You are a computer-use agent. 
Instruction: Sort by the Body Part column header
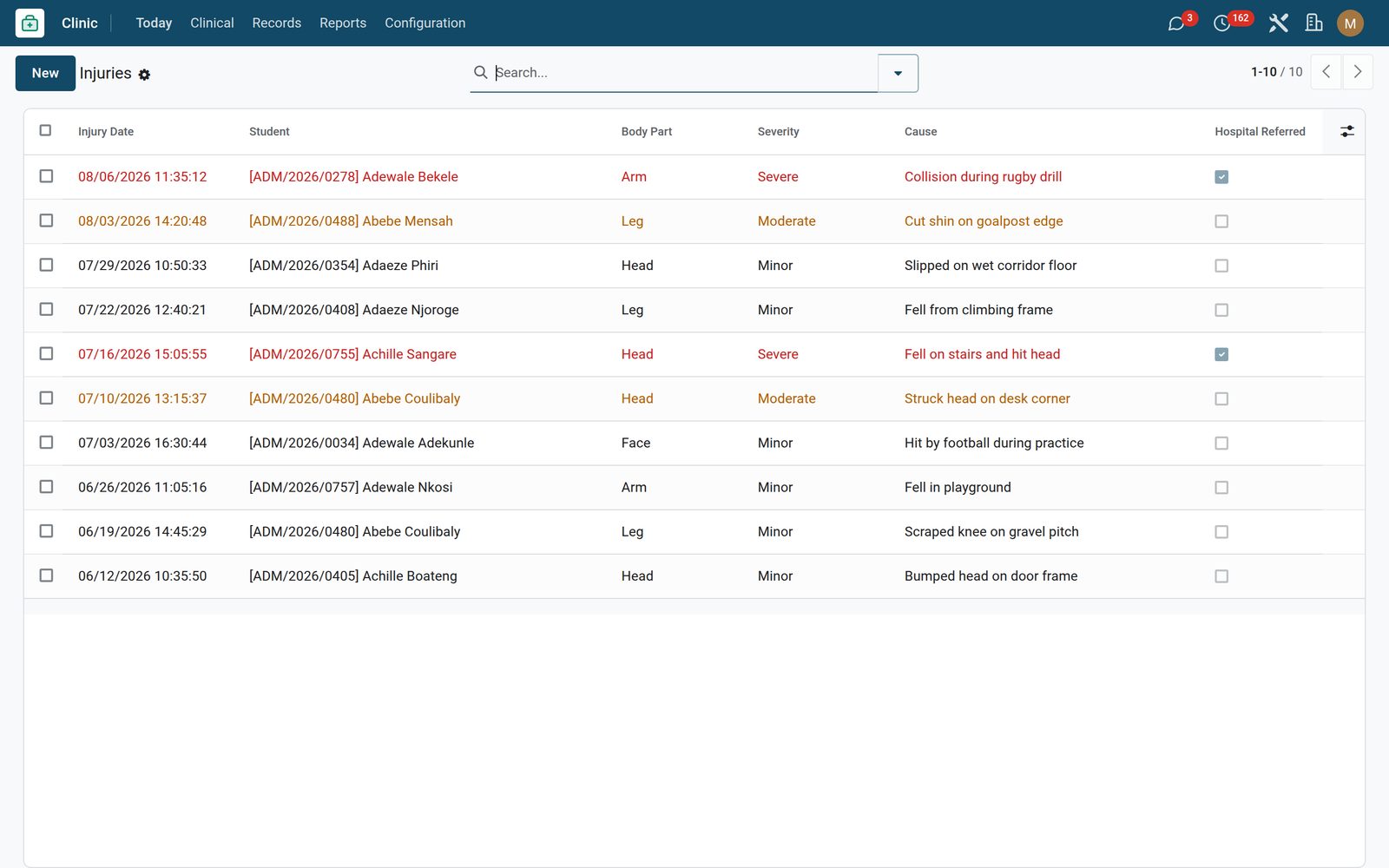[x=647, y=132]
